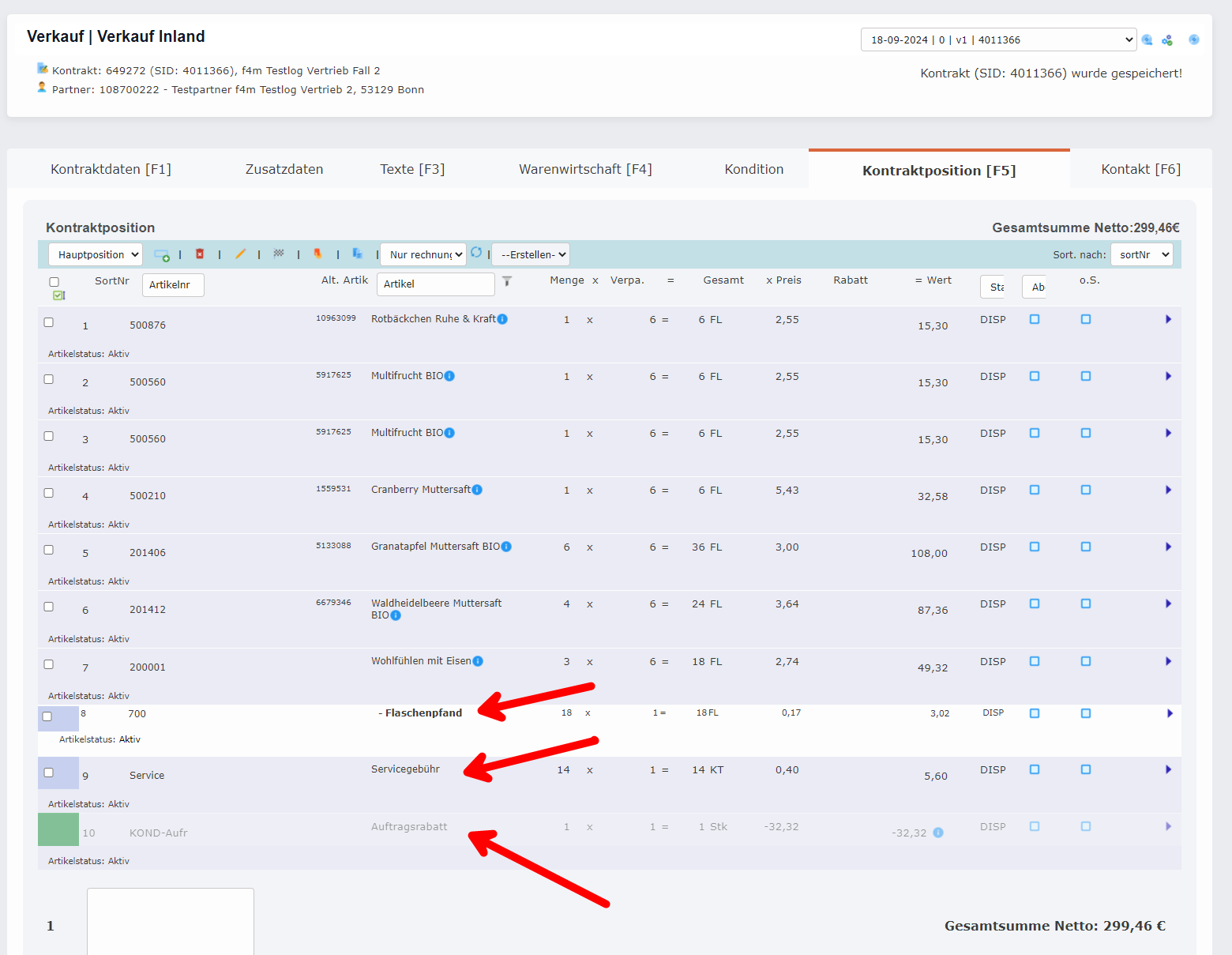This screenshot has height=955, width=1232.
Task: Click the gears with green check icon
Action: [x=1166, y=40]
